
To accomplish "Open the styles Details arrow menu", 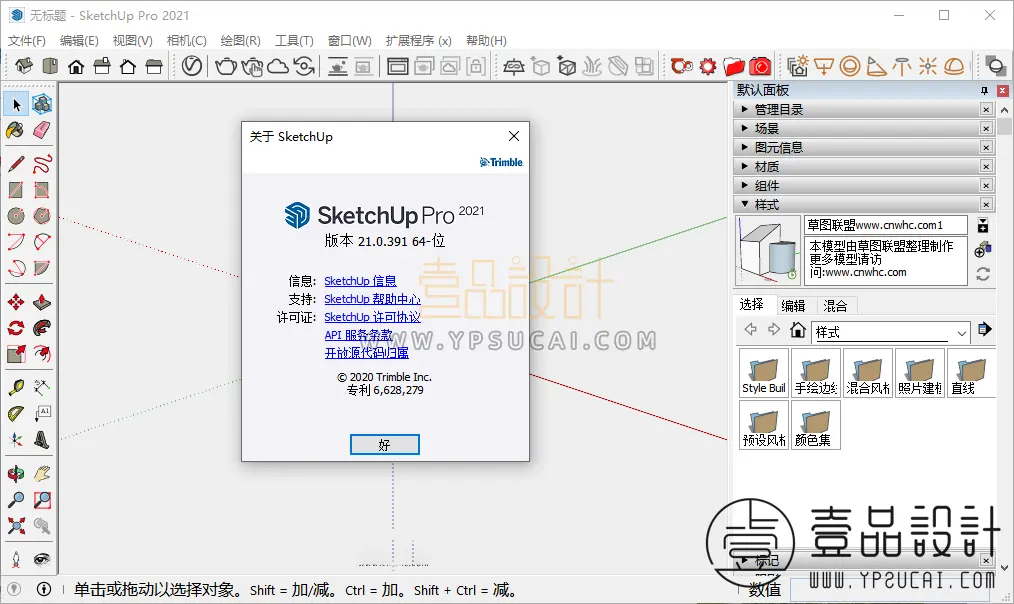I will [x=984, y=329].
